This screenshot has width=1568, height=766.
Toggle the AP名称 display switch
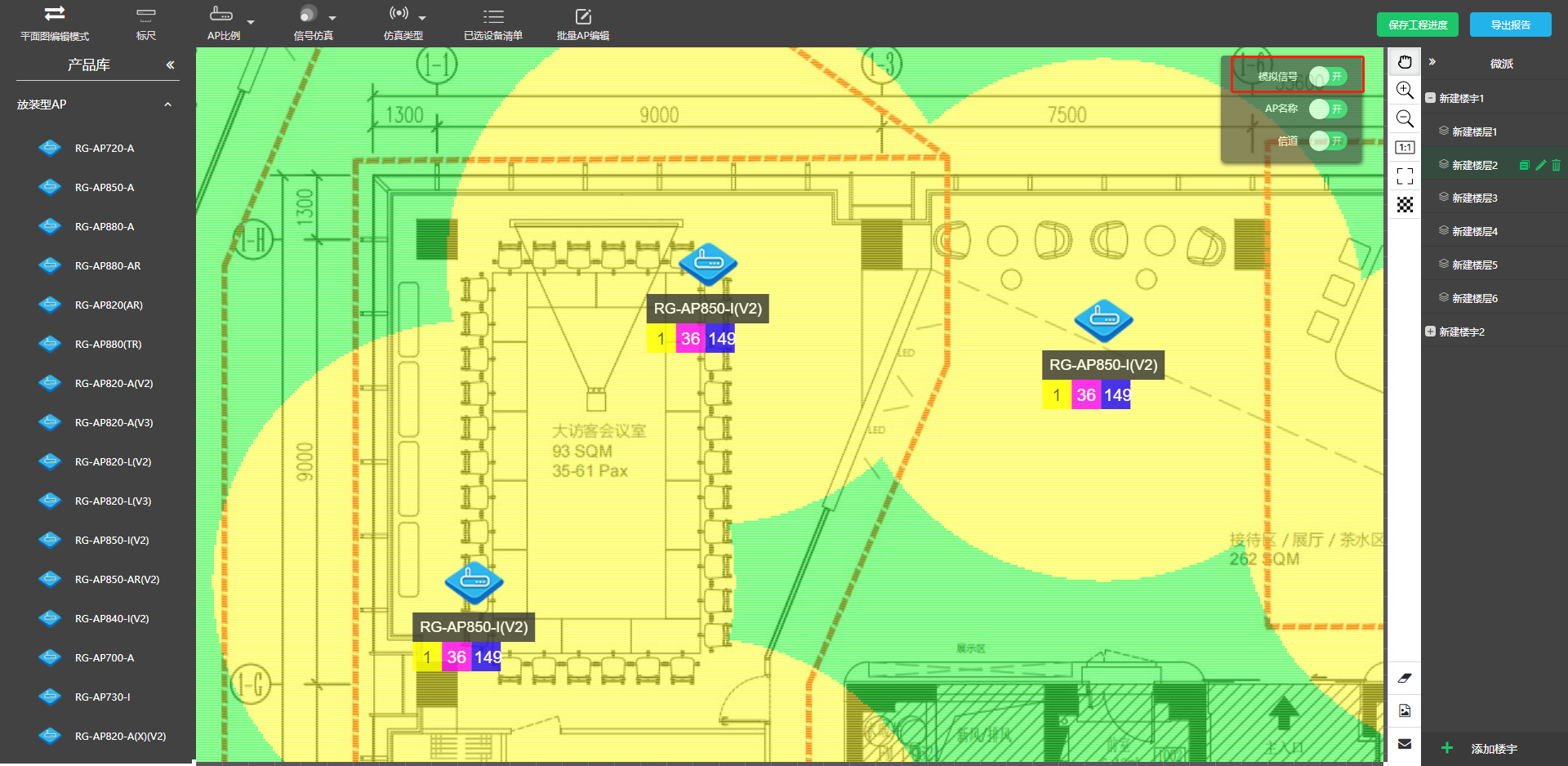coord(1328,109)
